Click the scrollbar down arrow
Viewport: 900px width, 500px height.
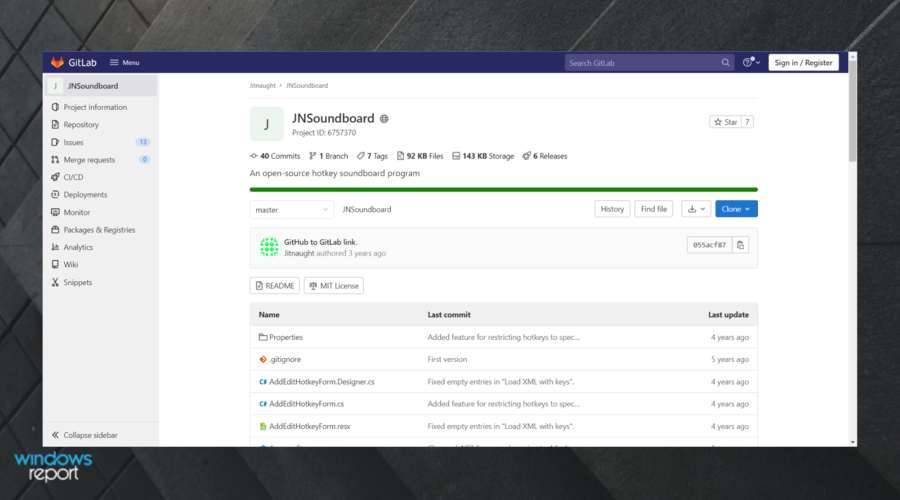[853, 443]
